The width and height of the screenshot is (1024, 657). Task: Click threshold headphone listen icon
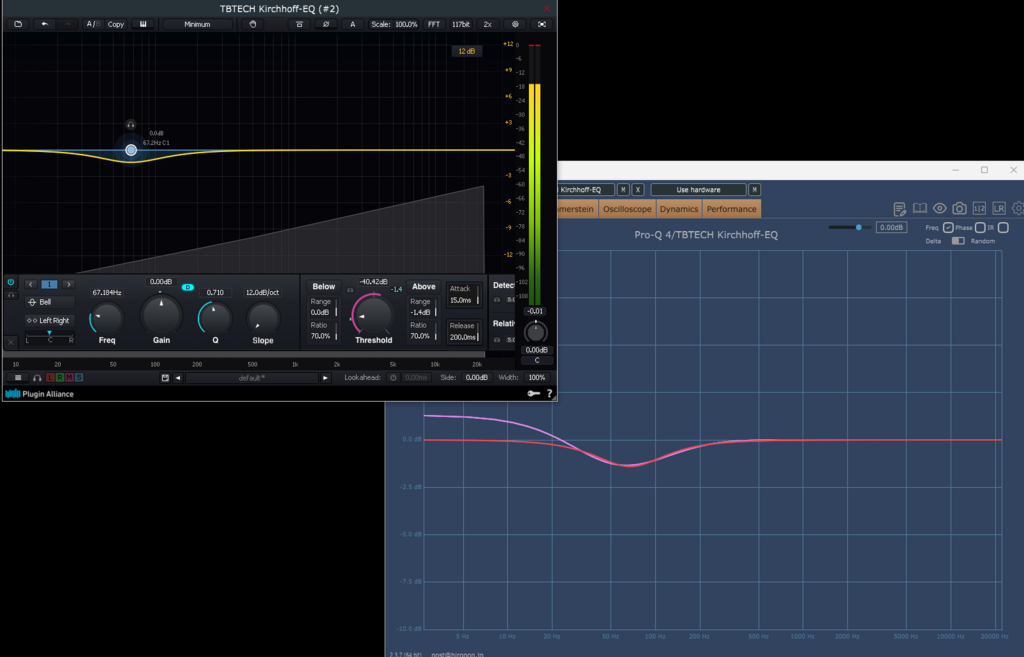click(x=350, y=290)
